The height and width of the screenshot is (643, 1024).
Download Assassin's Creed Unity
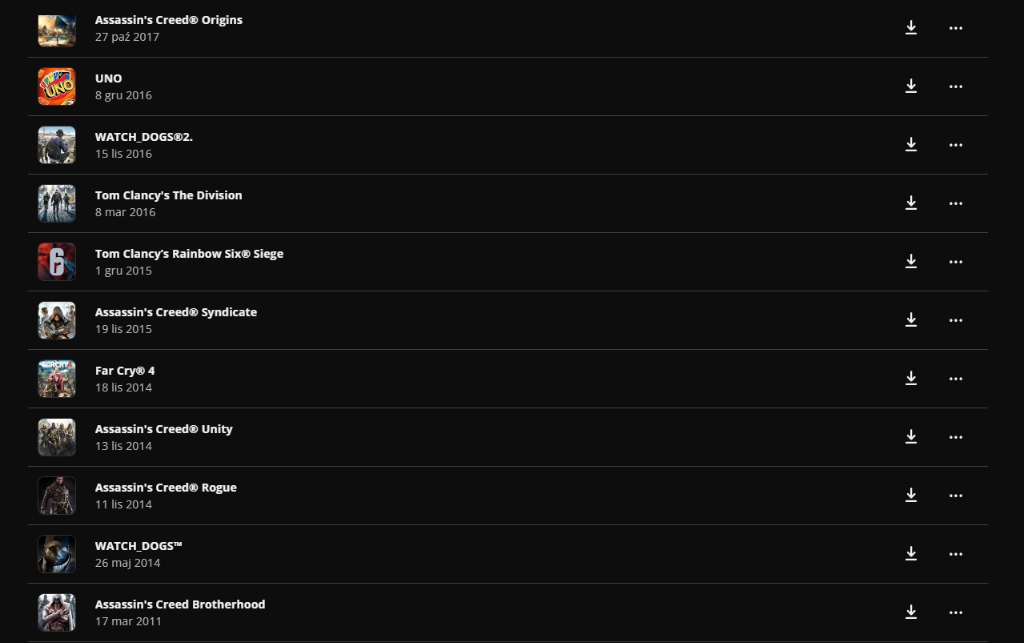coord(911,437)
